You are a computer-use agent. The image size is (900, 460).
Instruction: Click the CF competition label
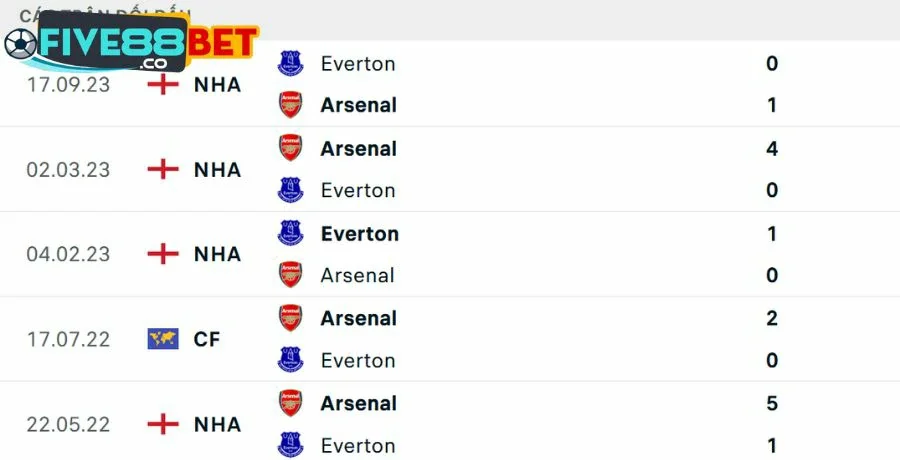(x=206, y=339)
